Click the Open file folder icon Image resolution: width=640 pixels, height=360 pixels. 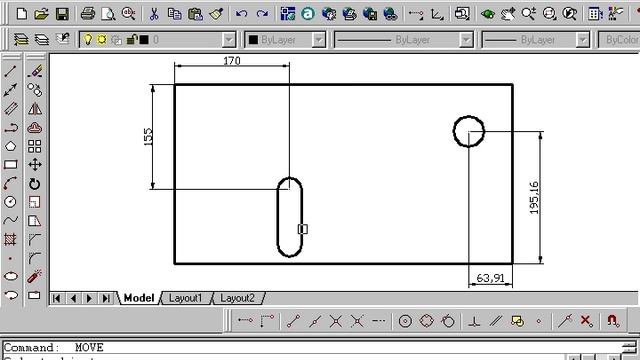[x=41, y=14]
